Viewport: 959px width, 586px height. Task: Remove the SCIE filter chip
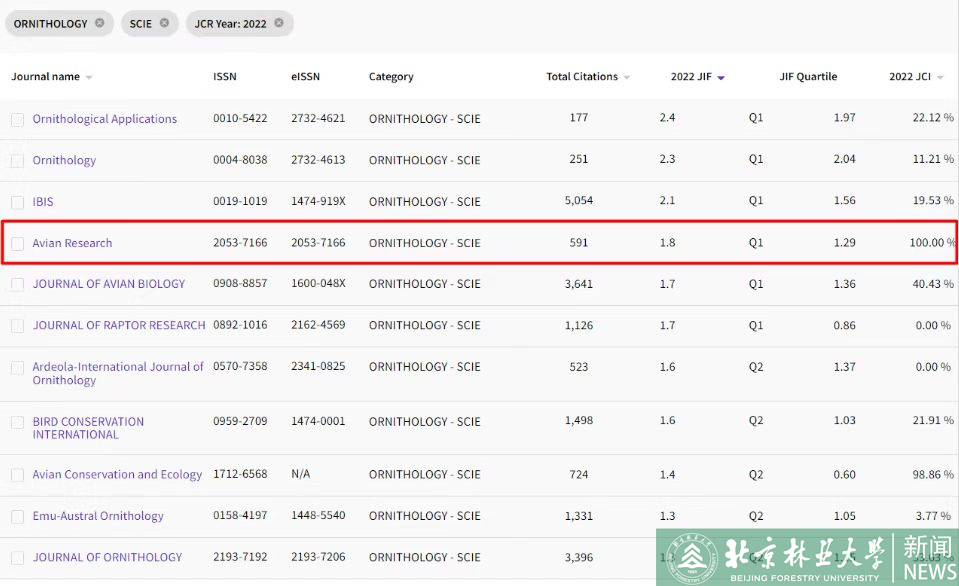coord(164,23)
